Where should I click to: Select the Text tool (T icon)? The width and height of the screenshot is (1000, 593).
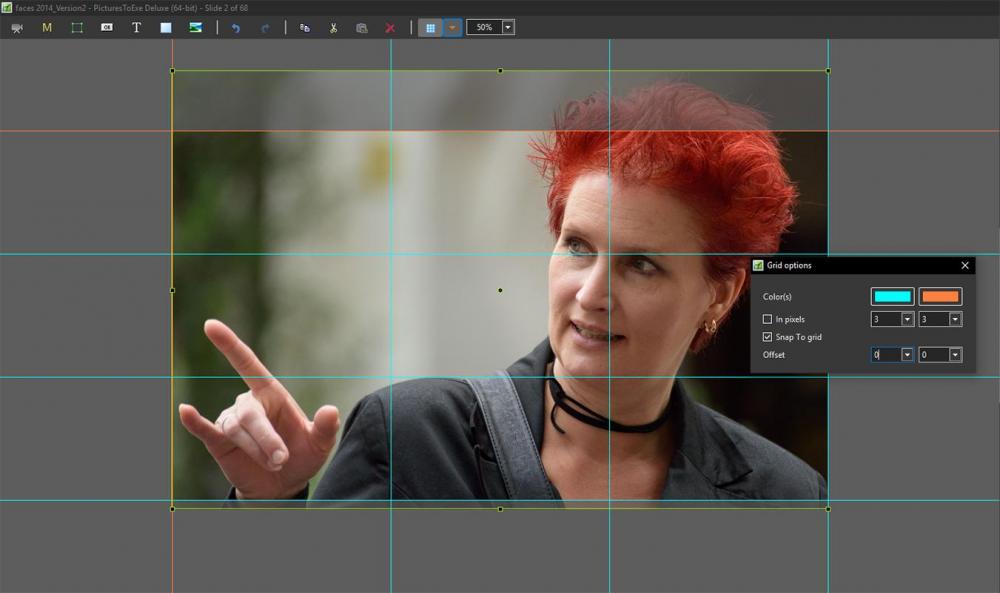[136, 28]
